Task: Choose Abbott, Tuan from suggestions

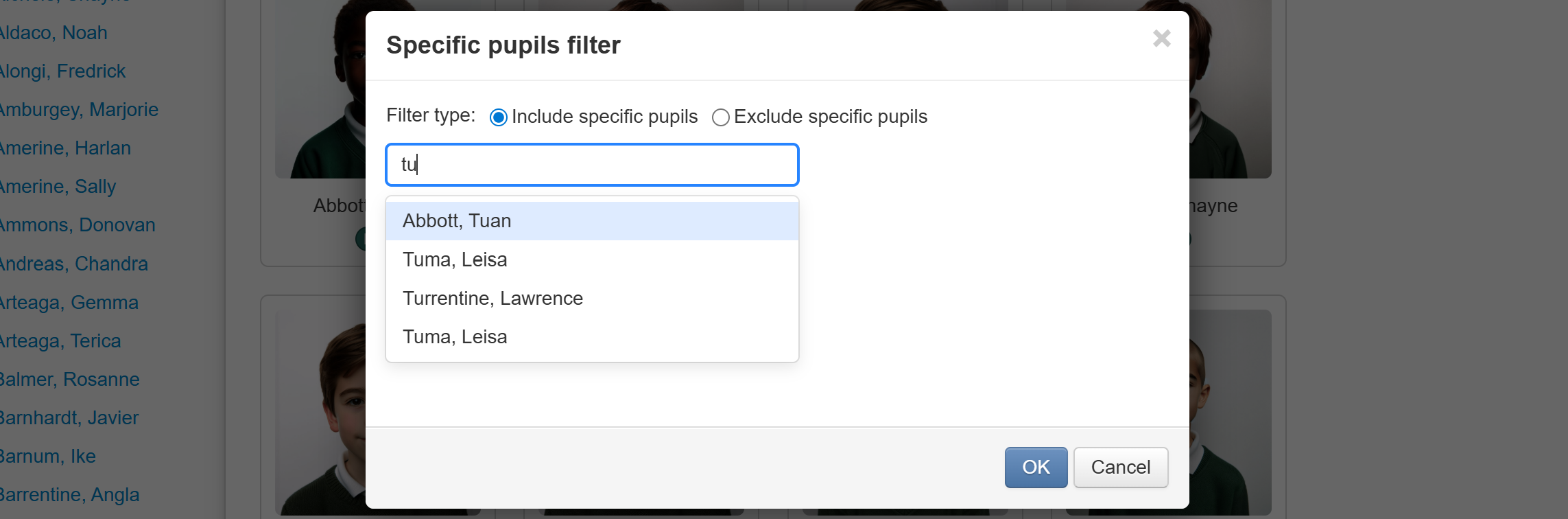Action: (457, 221)
